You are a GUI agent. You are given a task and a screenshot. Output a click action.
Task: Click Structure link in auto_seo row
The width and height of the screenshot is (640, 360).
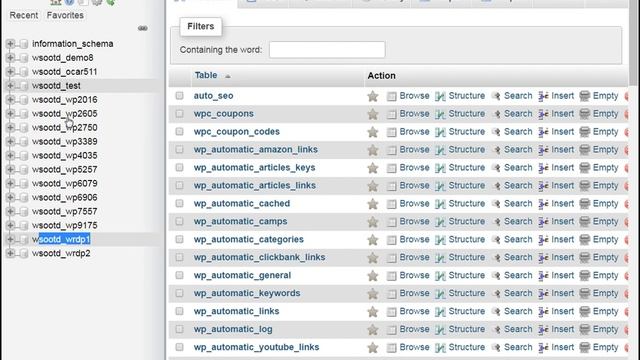(467, 96)
